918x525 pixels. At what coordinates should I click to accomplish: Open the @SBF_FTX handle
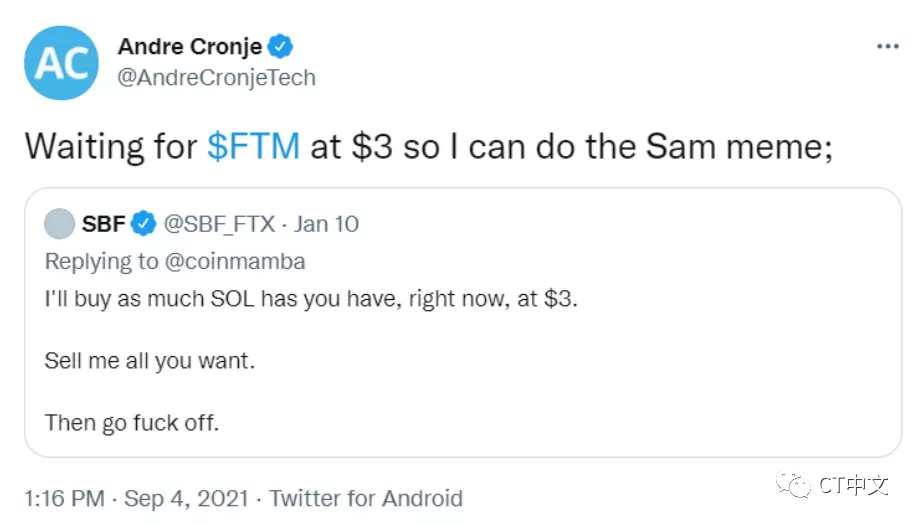tap(219, 224)
